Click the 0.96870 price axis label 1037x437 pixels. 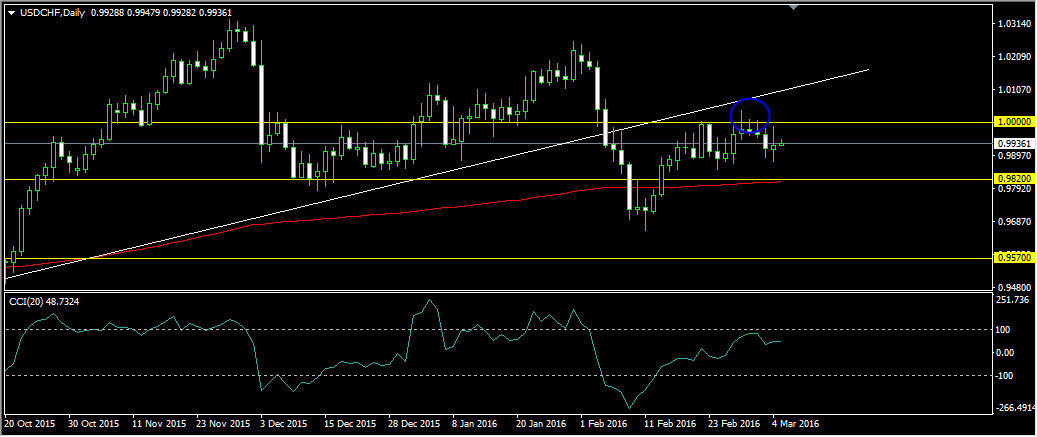(x=1015, y=222)
